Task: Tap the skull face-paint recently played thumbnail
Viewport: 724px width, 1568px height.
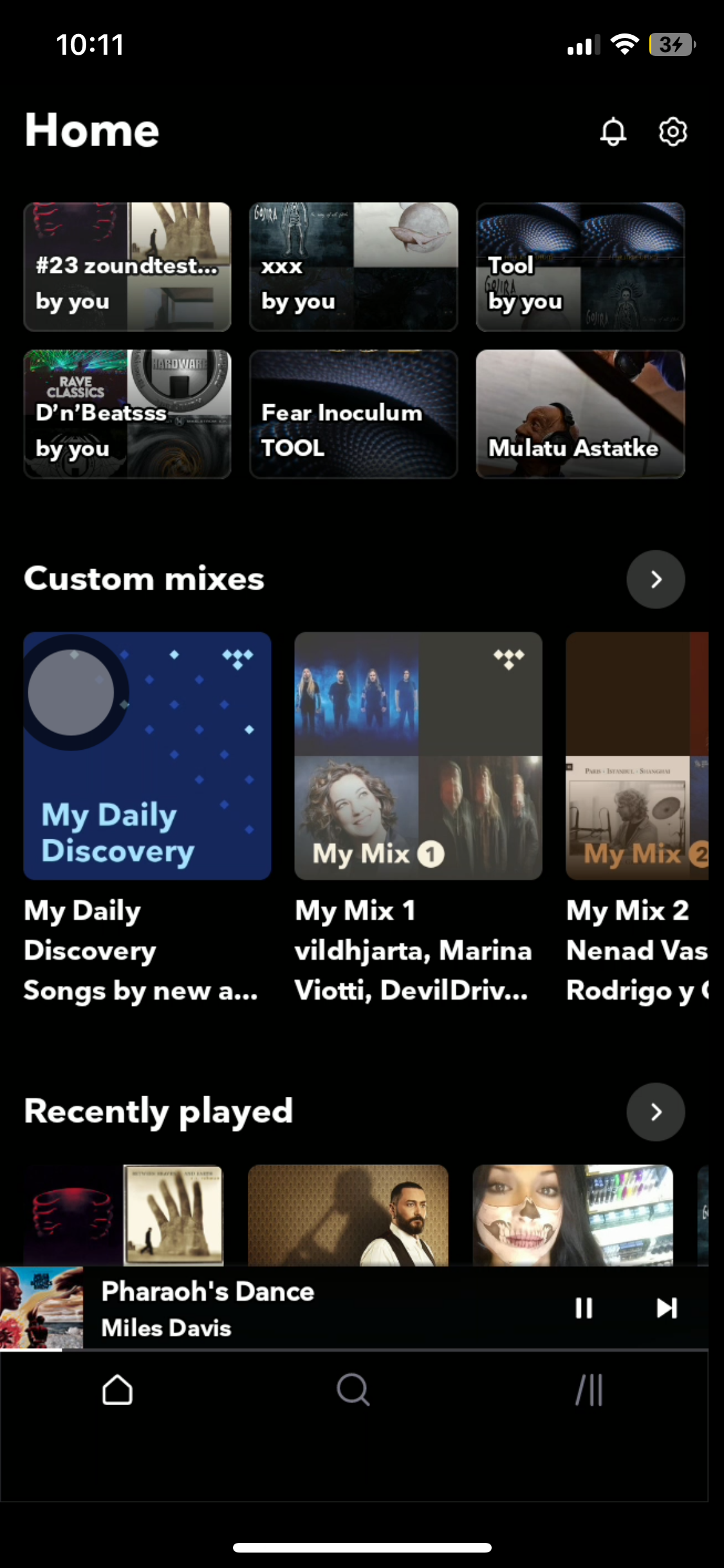Action: click(573, 1215)
